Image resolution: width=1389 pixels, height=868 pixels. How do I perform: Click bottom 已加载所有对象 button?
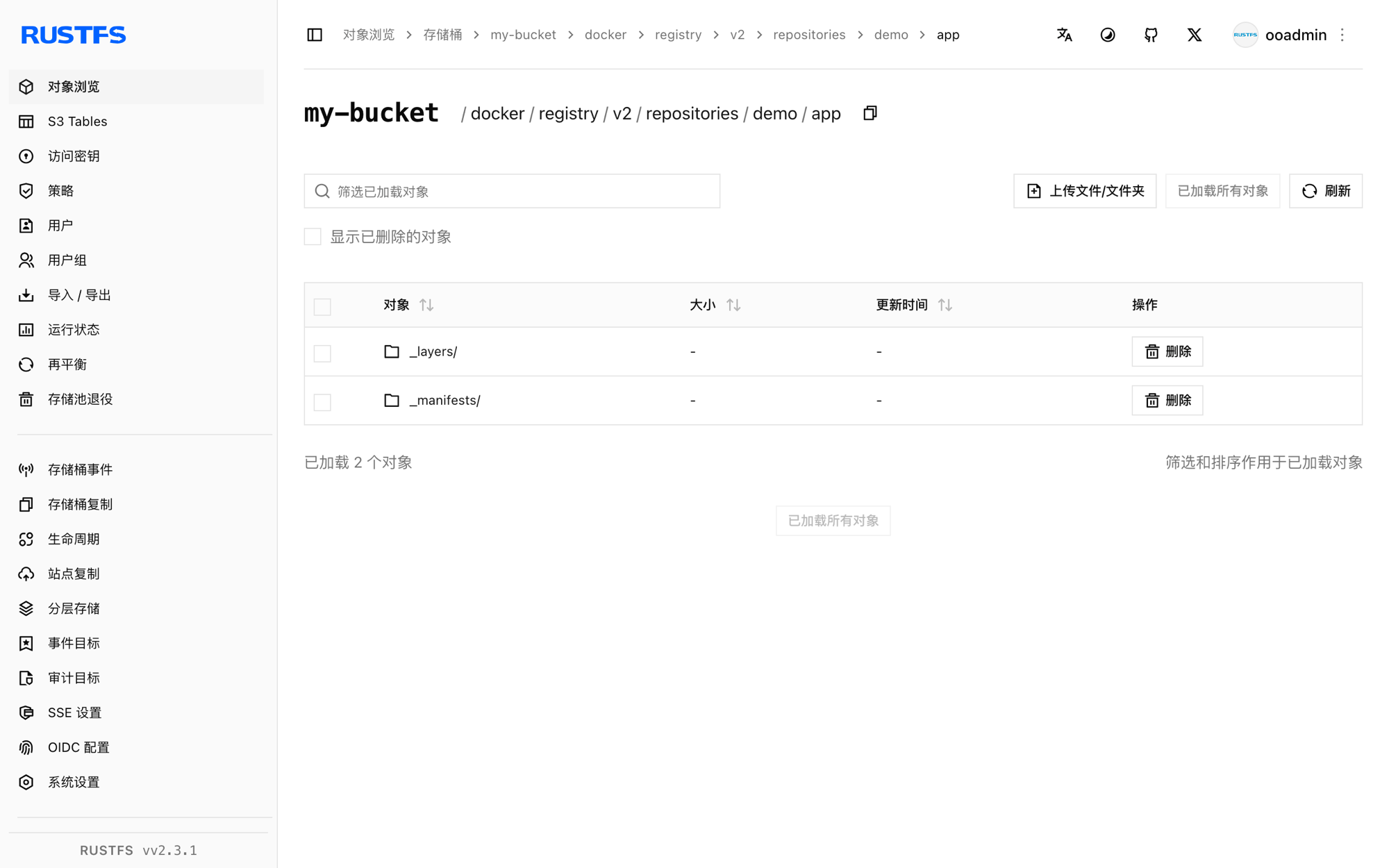pyautogui.click(x=833, y=521)
